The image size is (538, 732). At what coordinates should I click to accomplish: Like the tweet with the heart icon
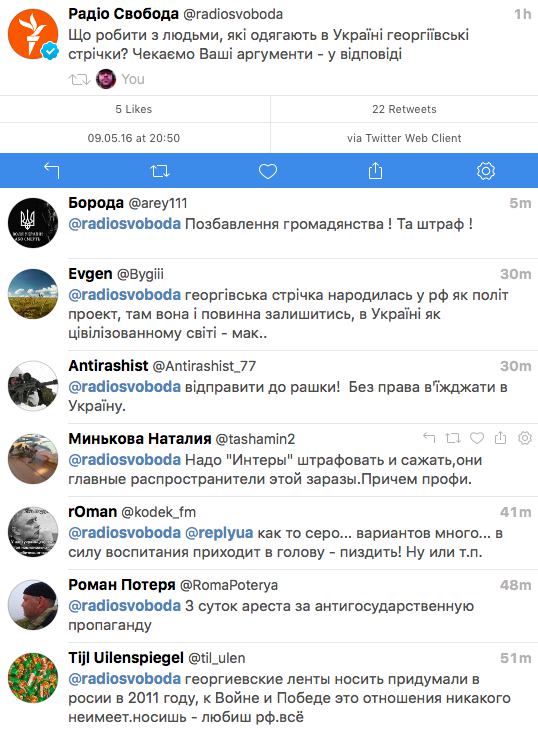(268, 171)
